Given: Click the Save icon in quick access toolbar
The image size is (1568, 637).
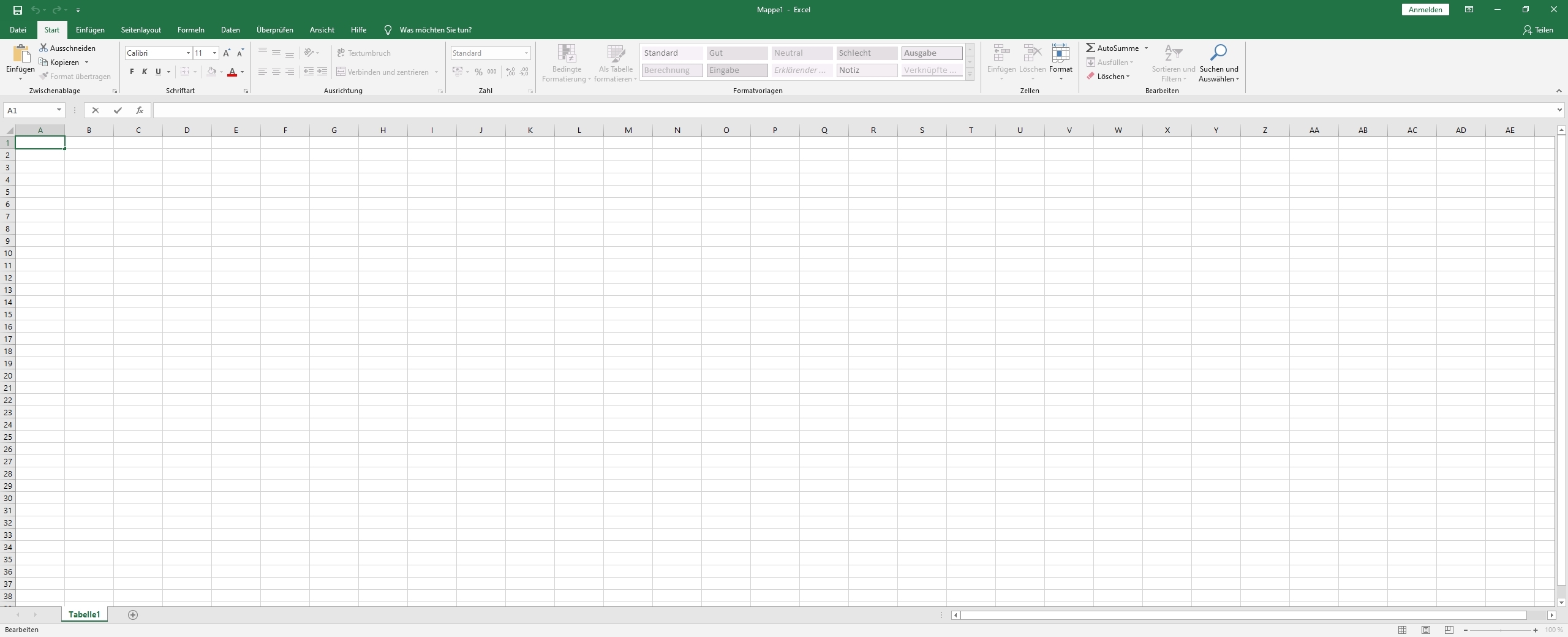Looking at the screenshot, I should click(18, 10).
